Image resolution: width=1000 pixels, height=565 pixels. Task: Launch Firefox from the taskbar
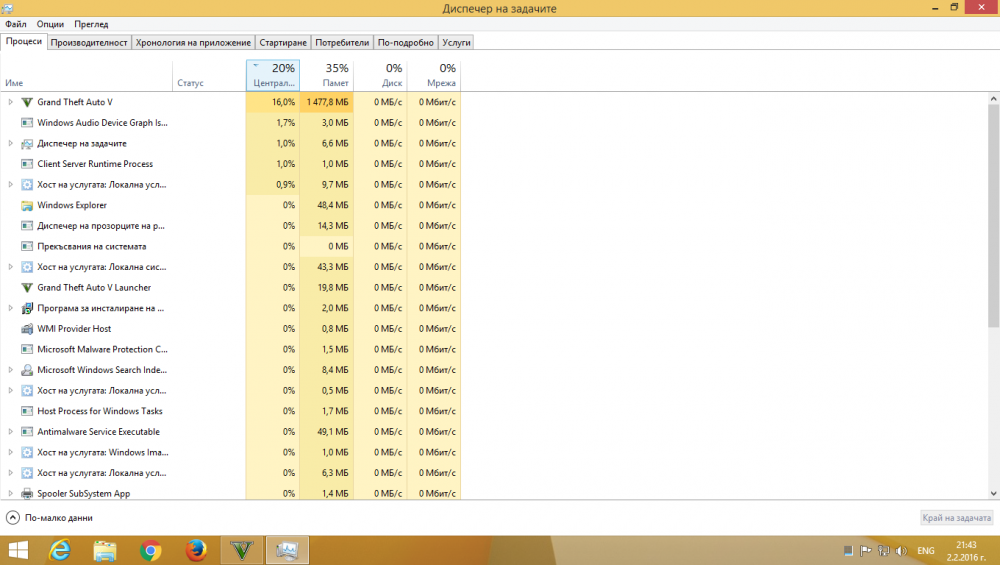pyautogui.click(x=196, y=550)
